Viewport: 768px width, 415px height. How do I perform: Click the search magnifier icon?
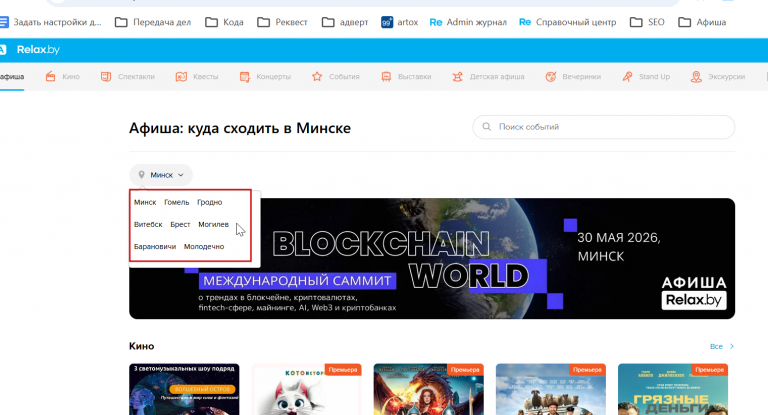coord(486,127)
